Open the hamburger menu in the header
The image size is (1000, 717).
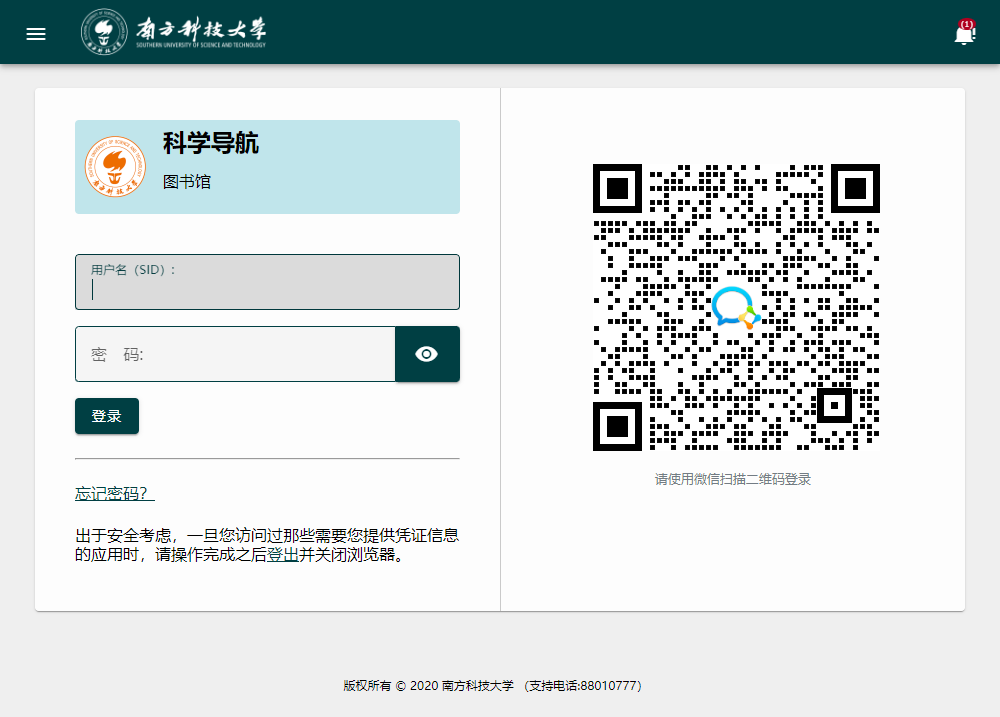(x=36, y=34)
